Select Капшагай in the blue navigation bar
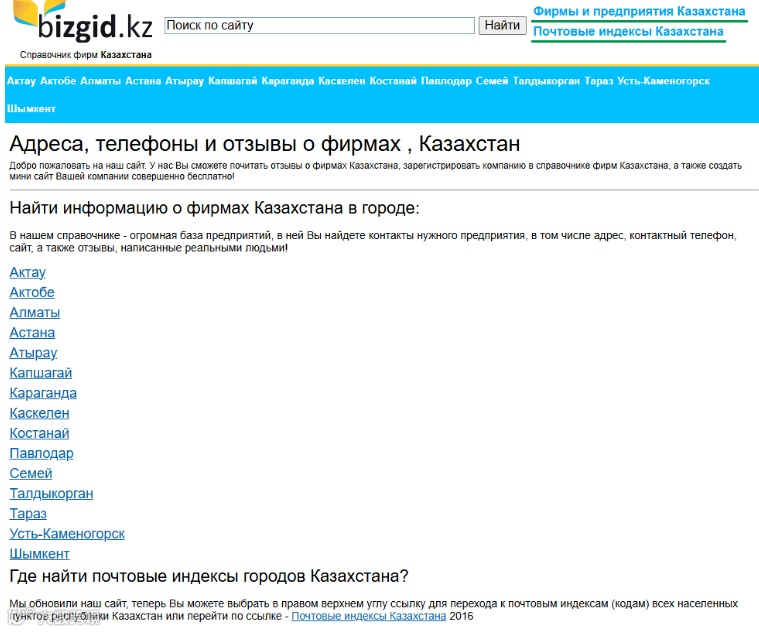This screenshot has width=759, height=632. [x=232, y=81]
